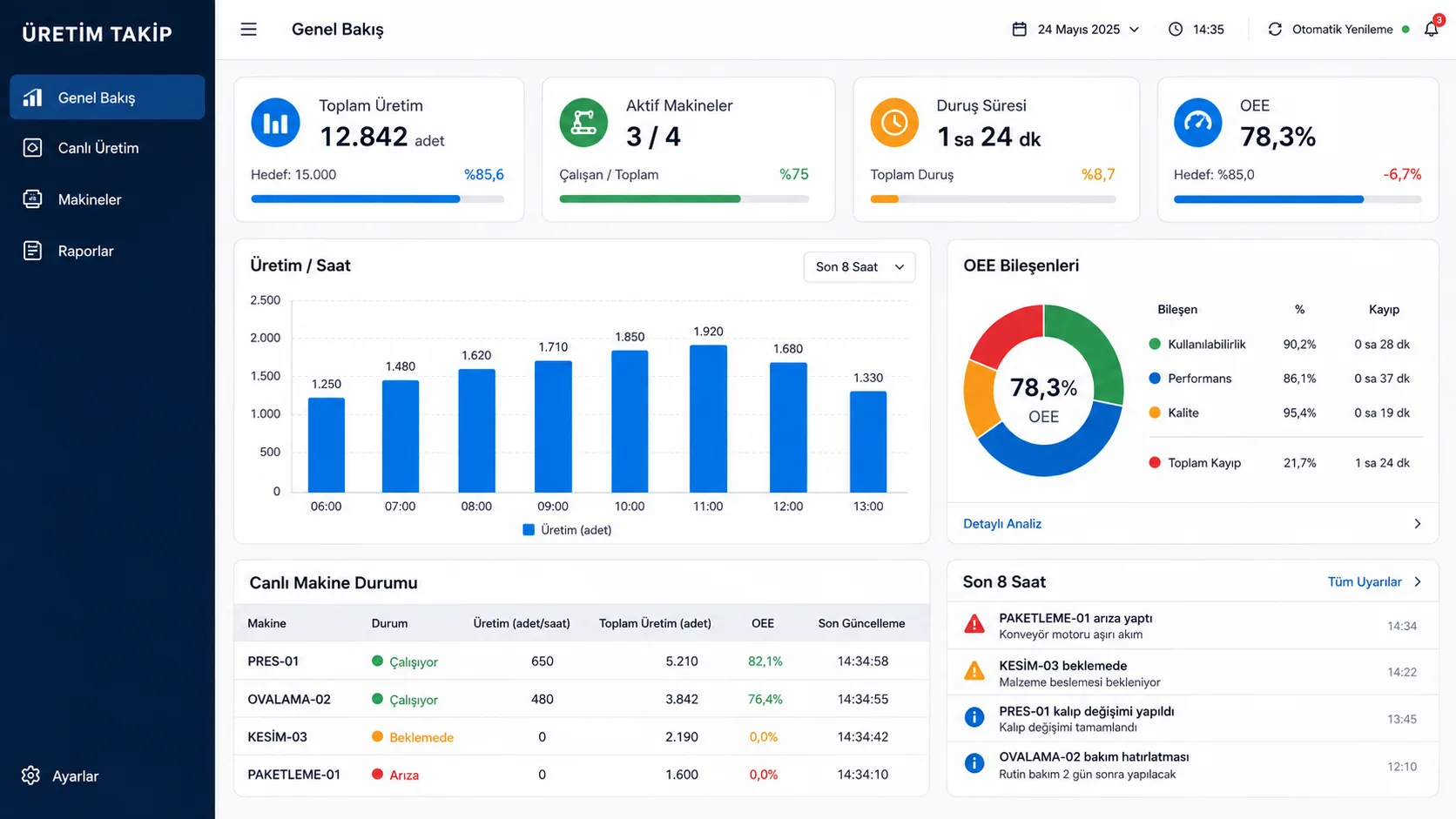
Task: Open the Son 8 Saat time range dropdown
Action: coord(859,267)
